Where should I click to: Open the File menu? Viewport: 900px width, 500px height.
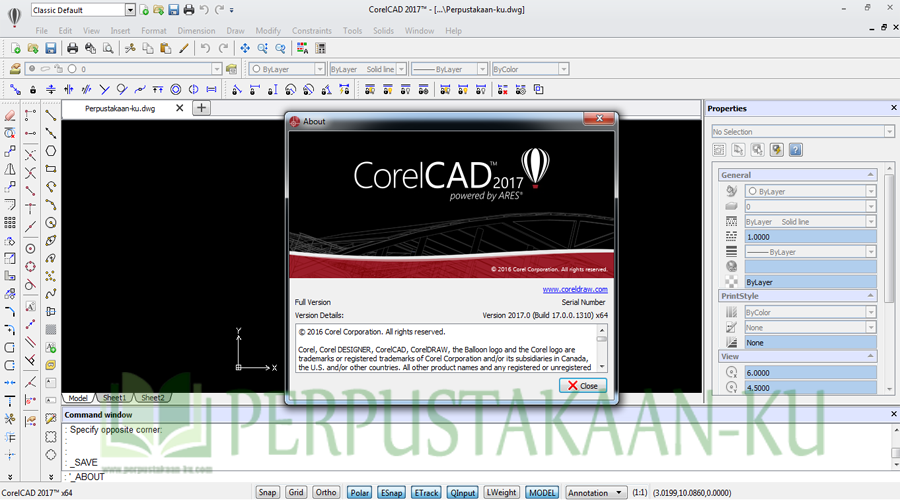tap(41, 30)
